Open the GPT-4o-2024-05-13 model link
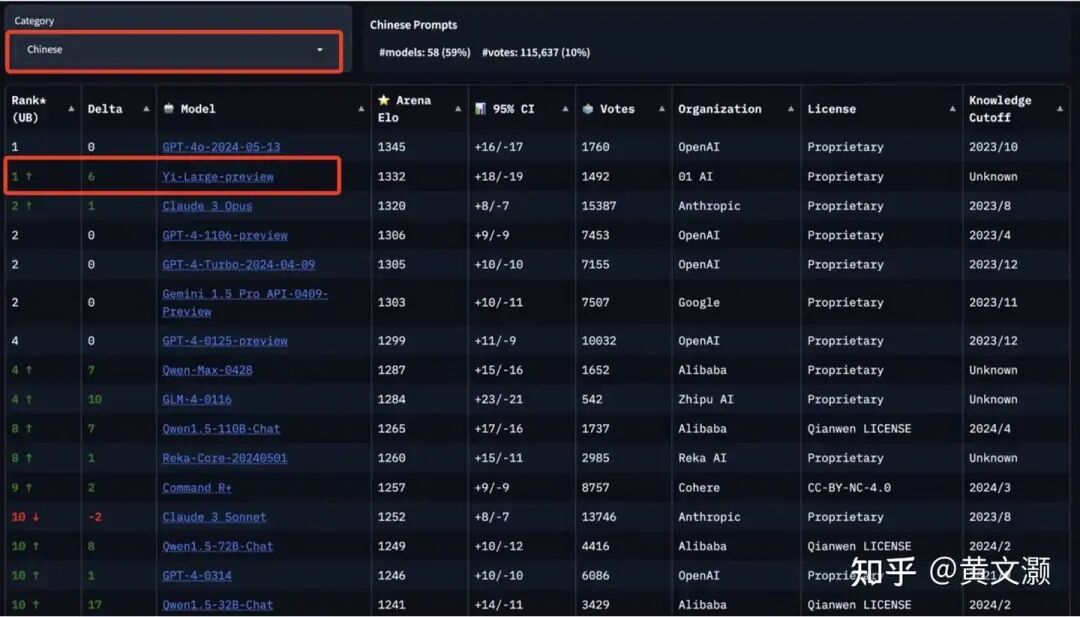 coord(221,147)
